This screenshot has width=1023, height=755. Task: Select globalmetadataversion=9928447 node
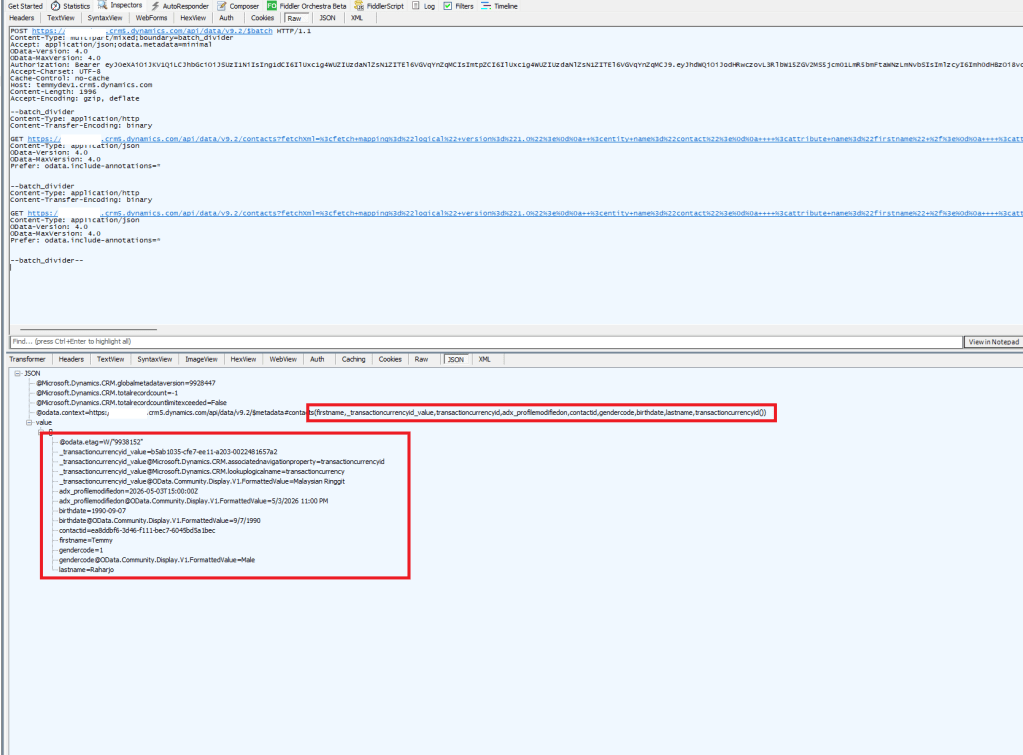[x=125, y=383]
